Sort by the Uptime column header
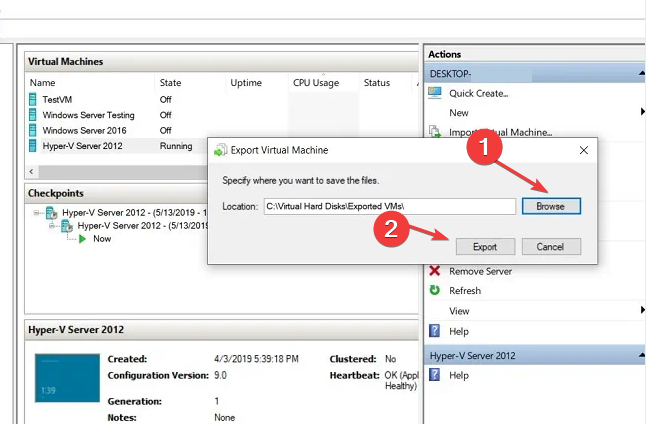The image size is (649, 424). tap(246, 83)
